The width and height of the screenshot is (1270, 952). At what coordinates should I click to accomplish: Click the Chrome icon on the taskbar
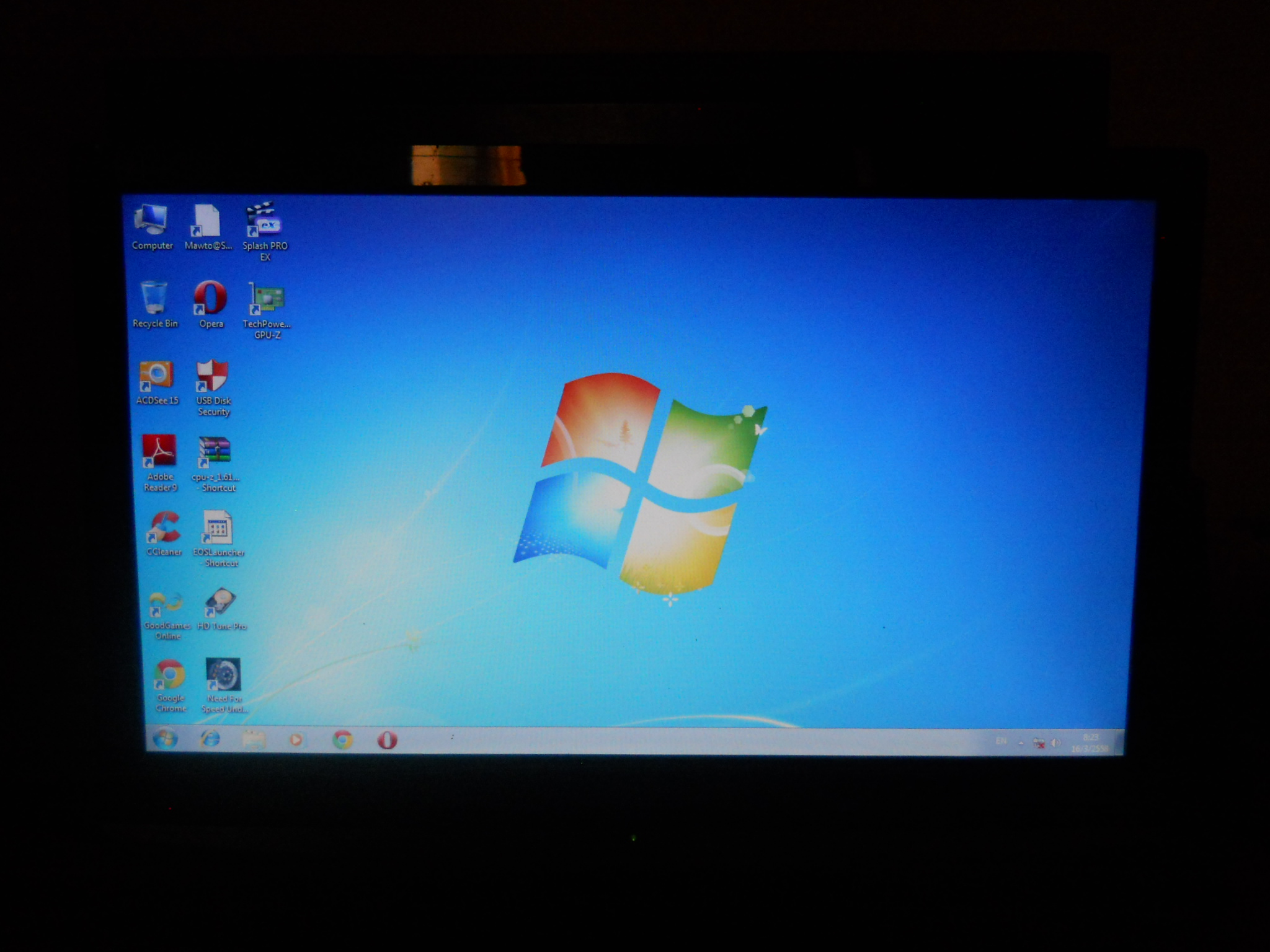pos(342,739)
